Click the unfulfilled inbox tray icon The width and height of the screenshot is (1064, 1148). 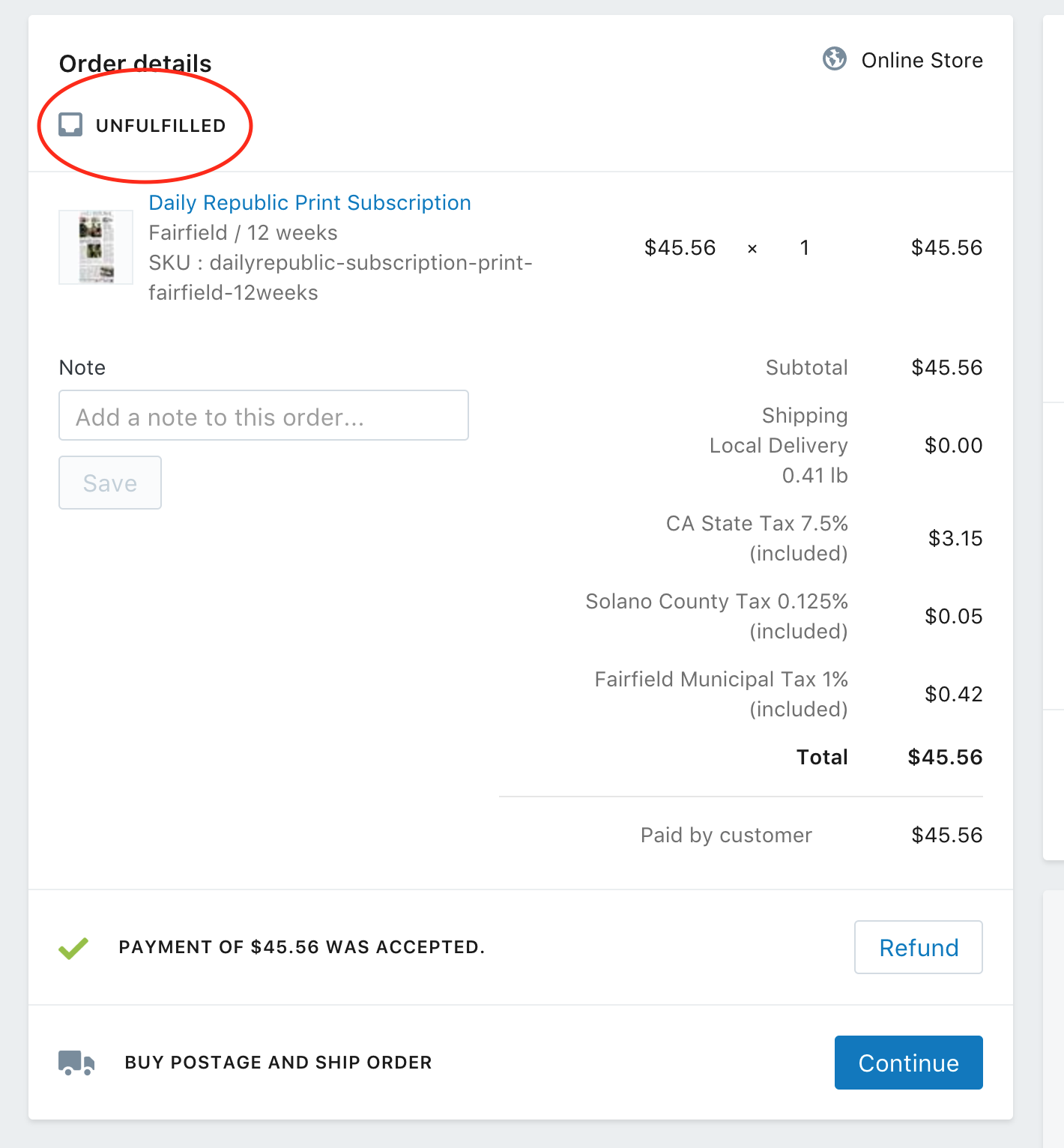[x=70, y=124]
